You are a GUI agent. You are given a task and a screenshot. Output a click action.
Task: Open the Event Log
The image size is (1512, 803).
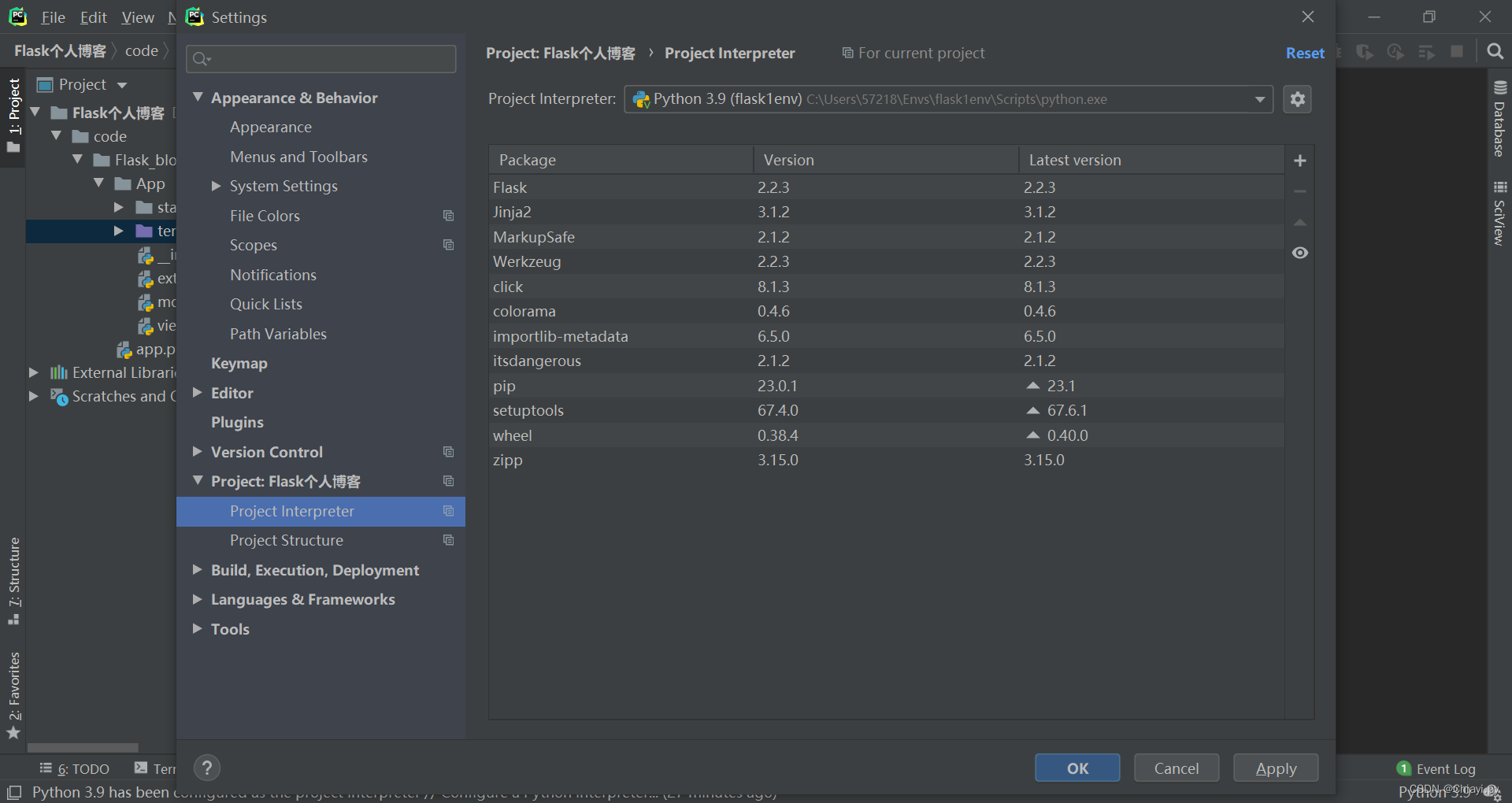tap(1436, 769)
